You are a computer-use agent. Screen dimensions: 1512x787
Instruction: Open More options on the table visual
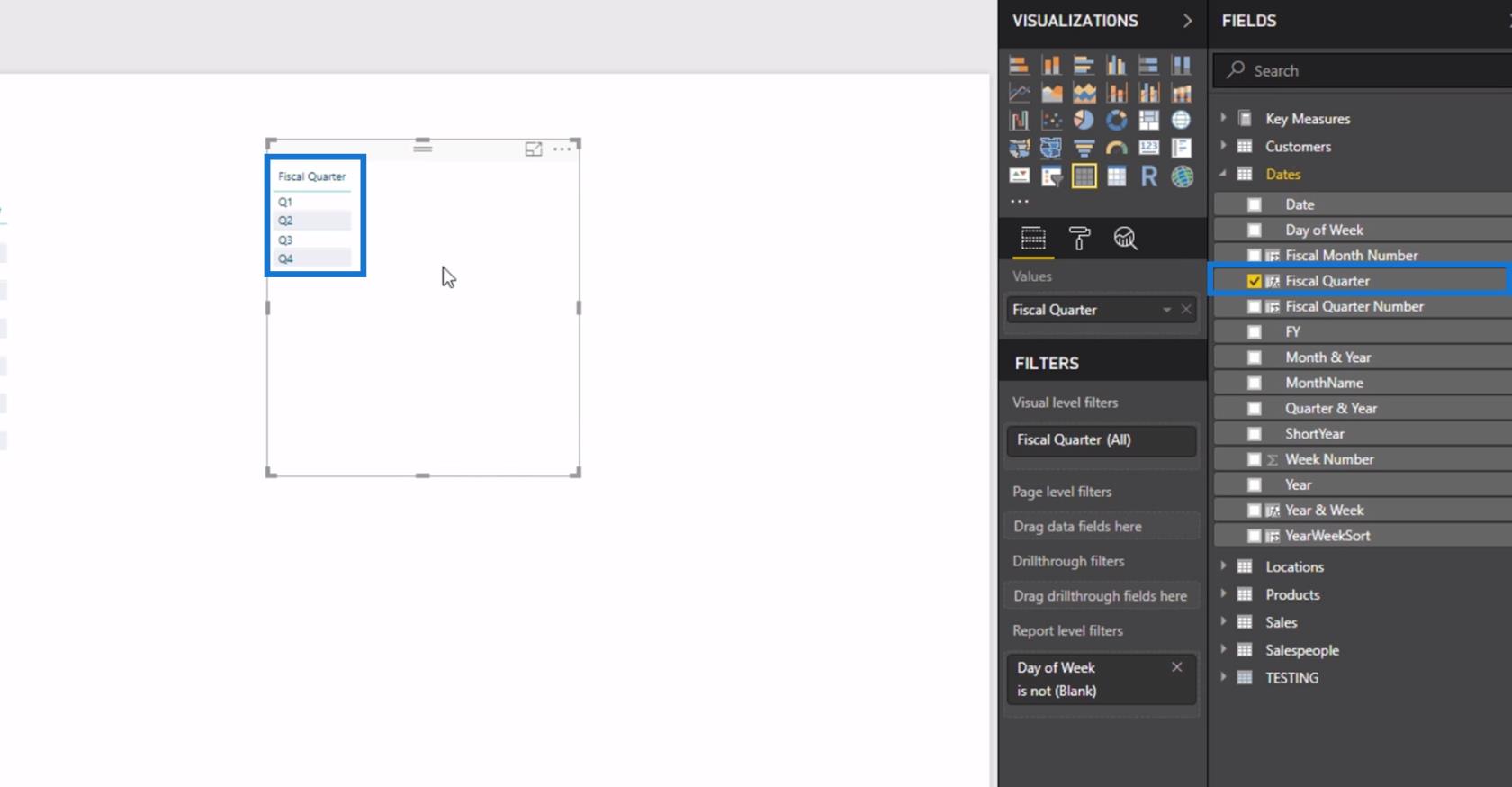(x=562, y=149)
